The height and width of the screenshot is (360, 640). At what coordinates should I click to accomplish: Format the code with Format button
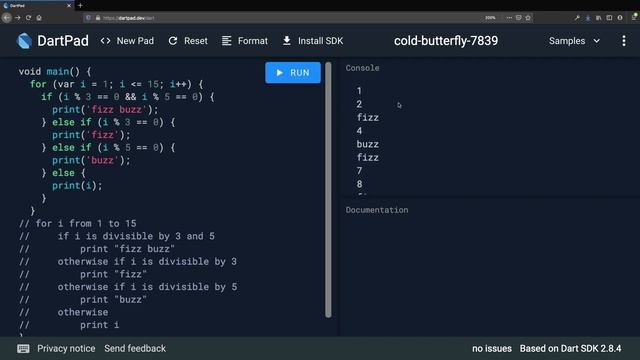pyautogui.click(x=245, y=41)
